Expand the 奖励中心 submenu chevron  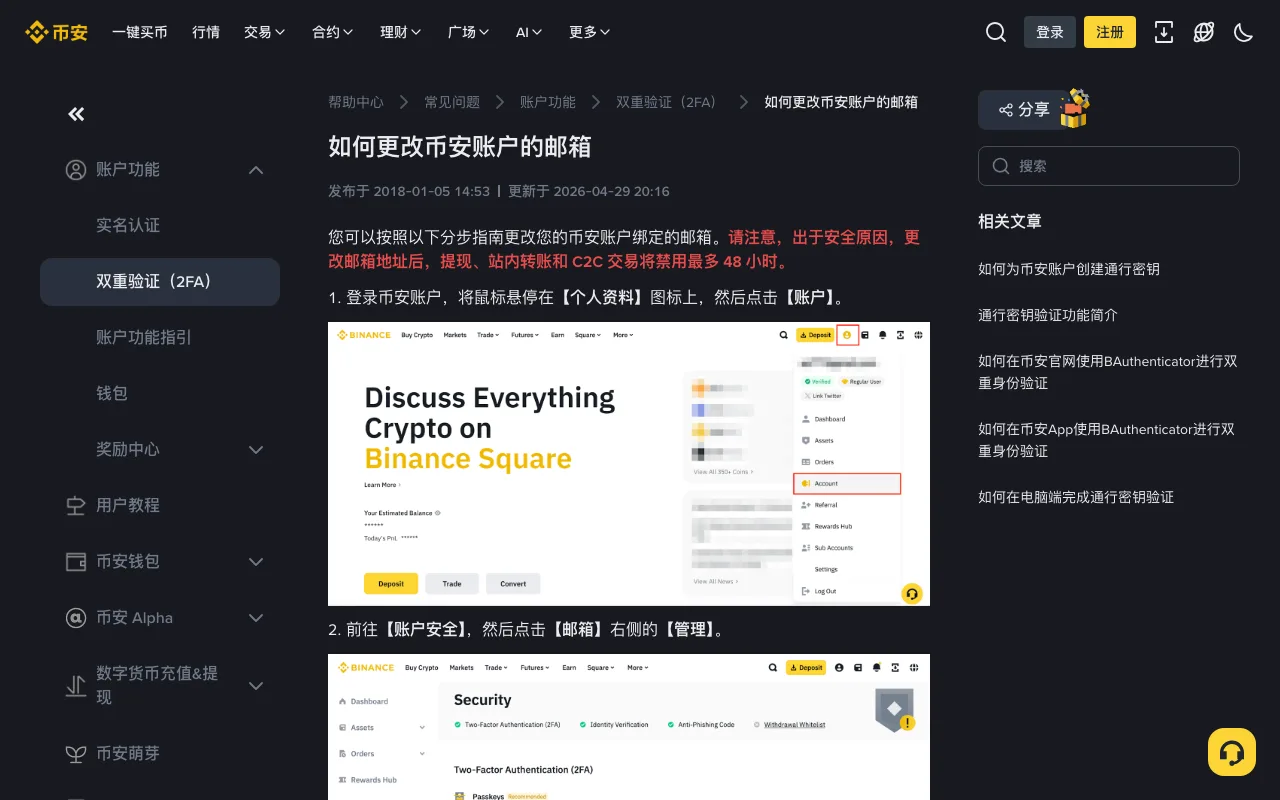pyautogui.click(x=256, y=450)
